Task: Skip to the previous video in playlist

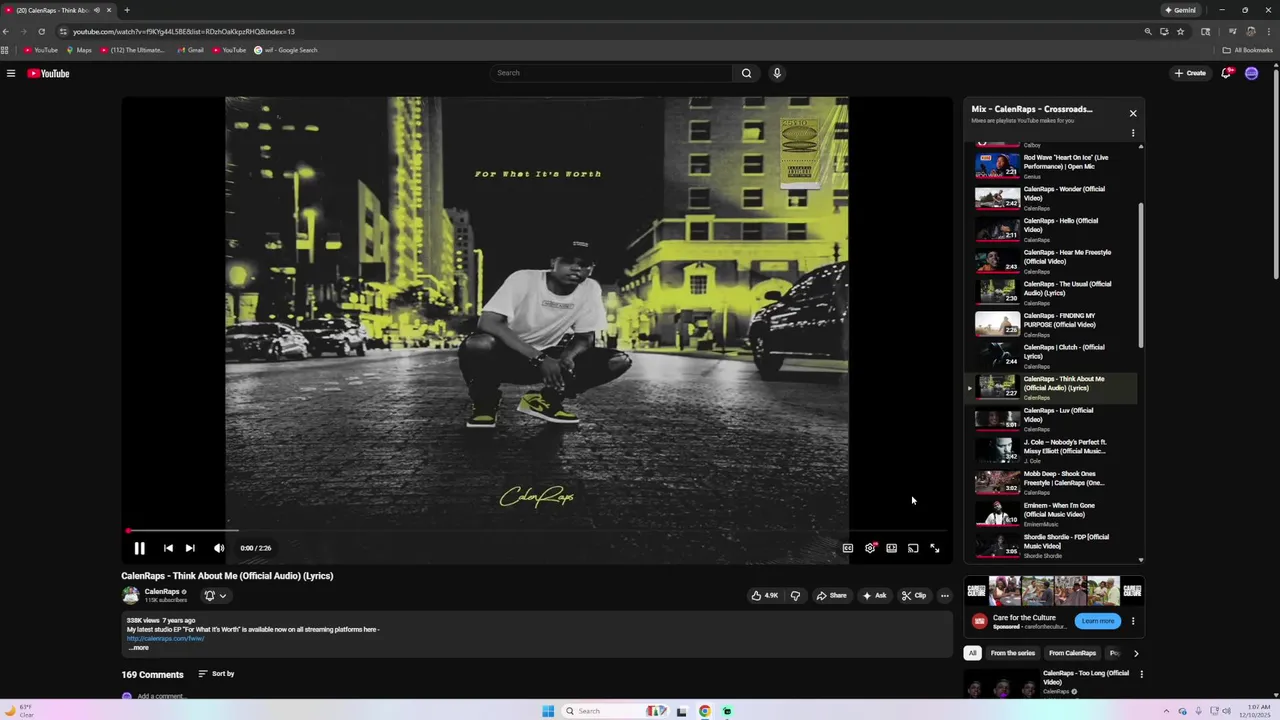Action: [168, 548]
